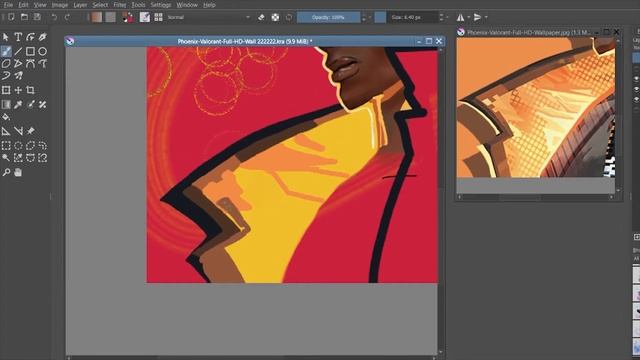640x360 pixels.
Task: Undo the last action
Action: pos(54,17)
